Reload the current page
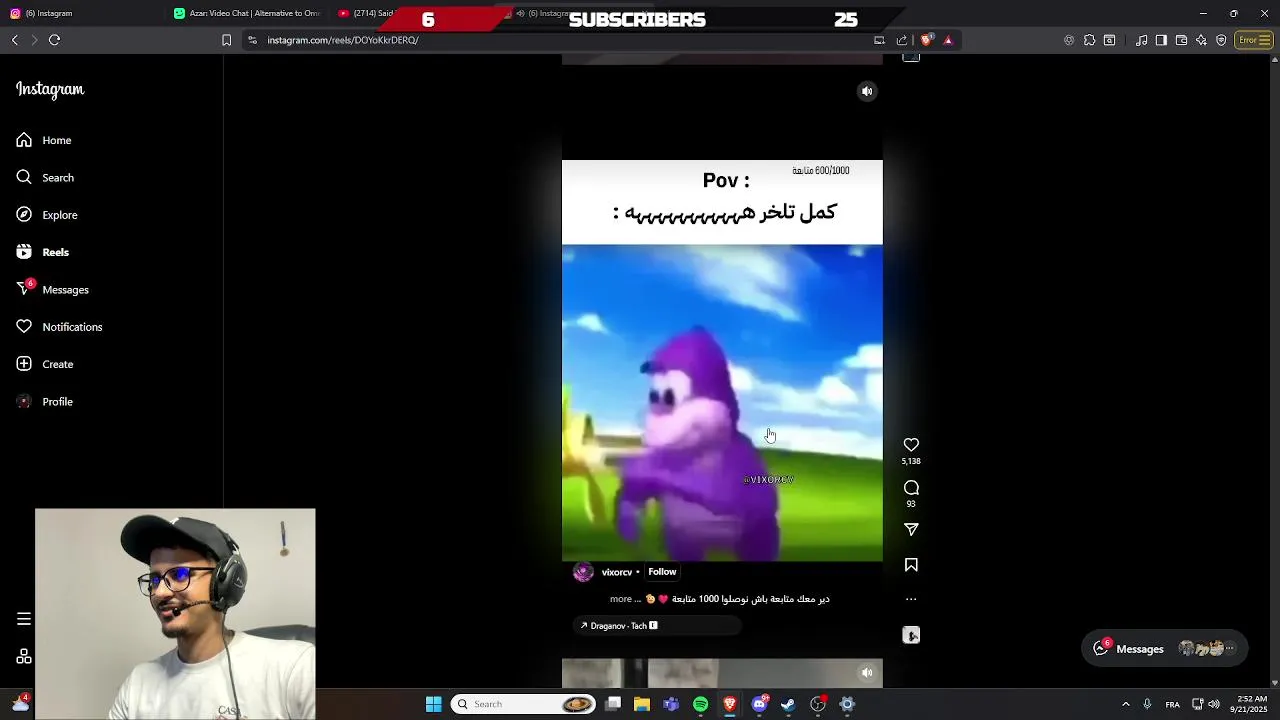1280x720 pixels. point(54,40)
